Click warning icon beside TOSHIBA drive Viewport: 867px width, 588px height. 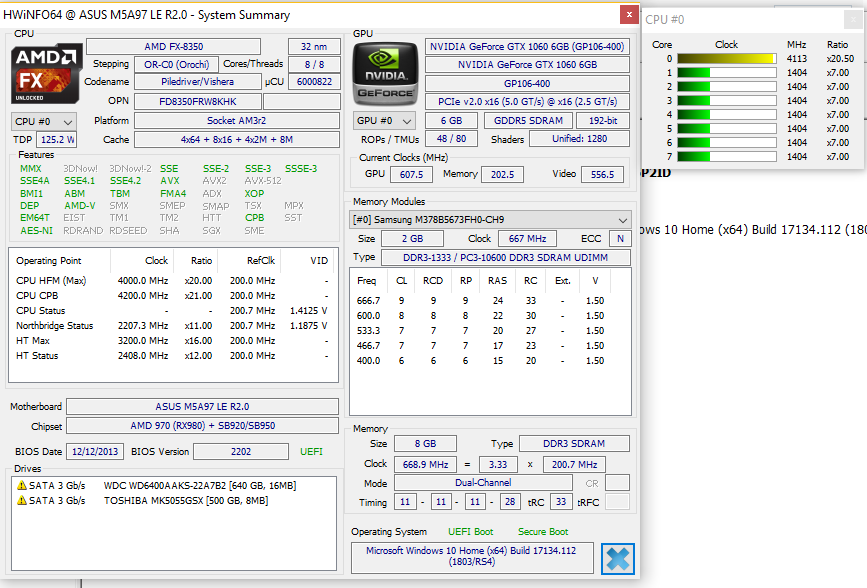click(x=22, y=500)
